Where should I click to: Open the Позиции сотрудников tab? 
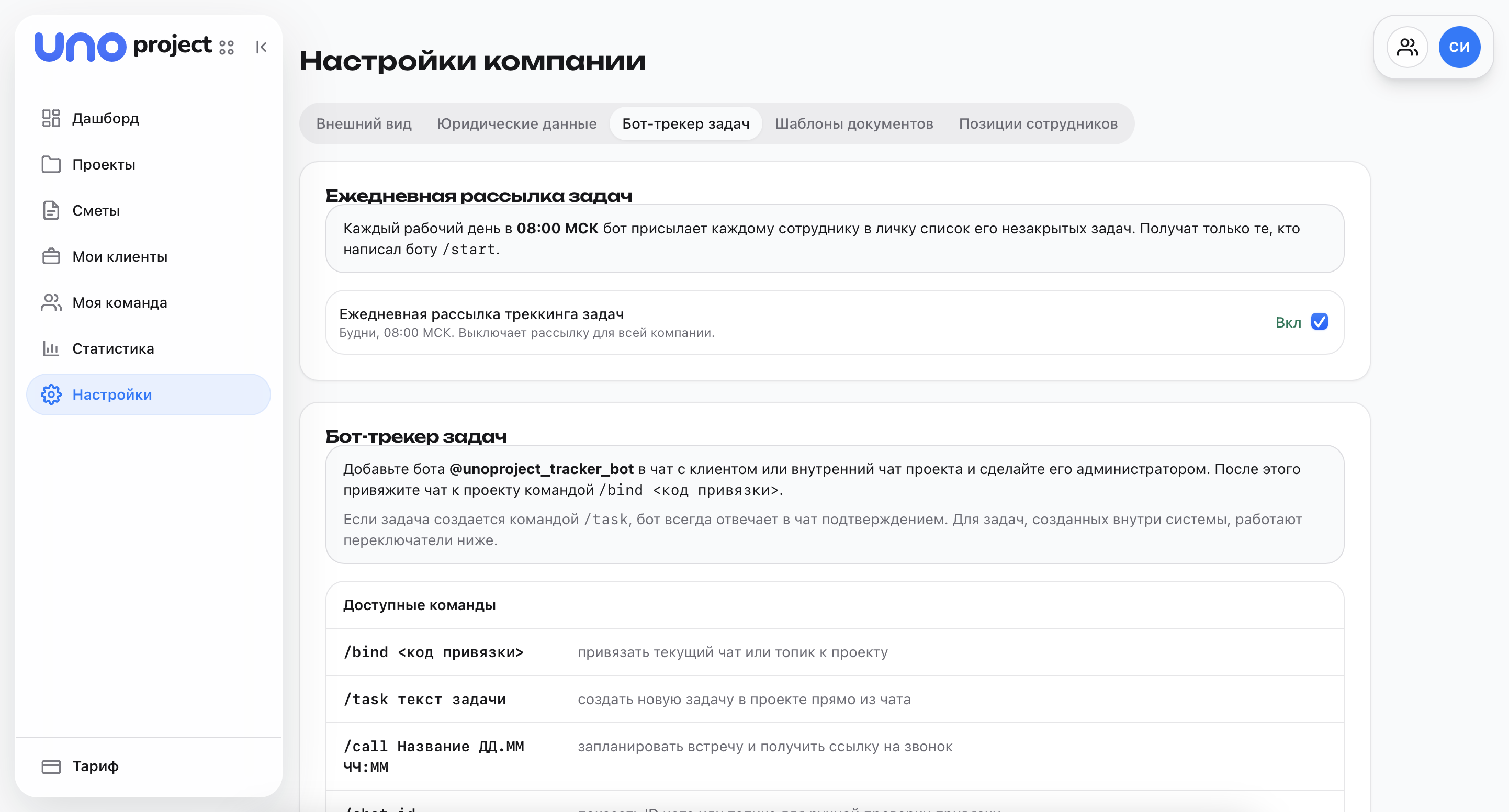[1038, 123]
